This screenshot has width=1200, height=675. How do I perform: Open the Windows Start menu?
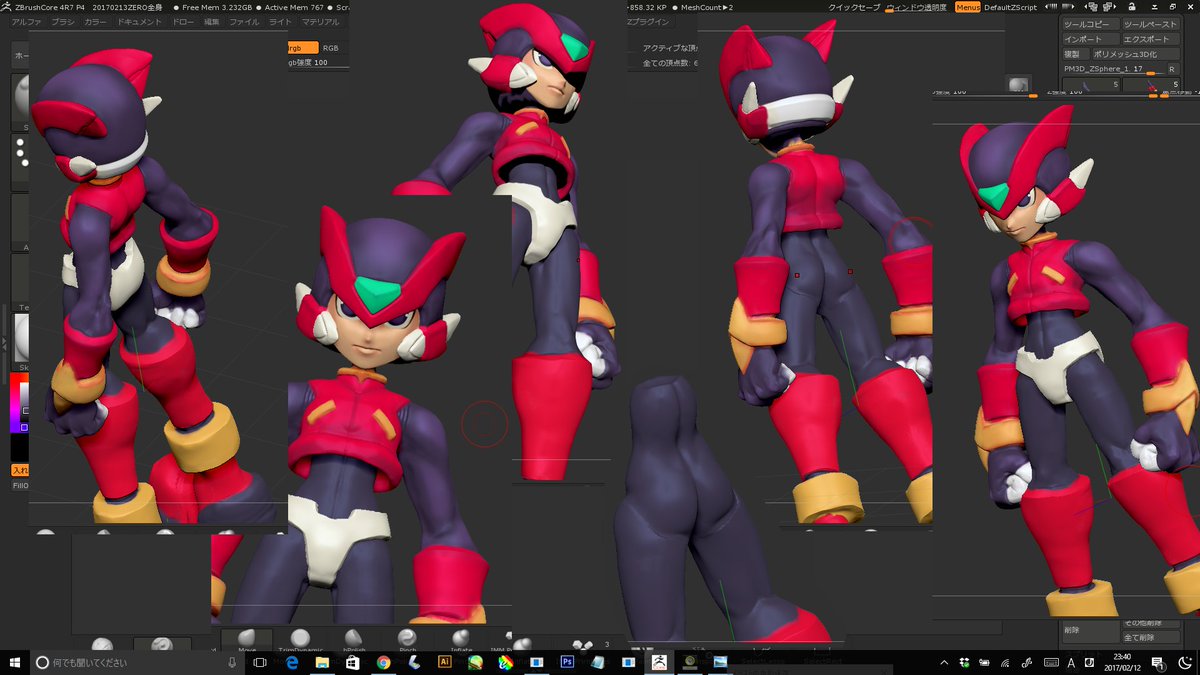tap(15, 662)
